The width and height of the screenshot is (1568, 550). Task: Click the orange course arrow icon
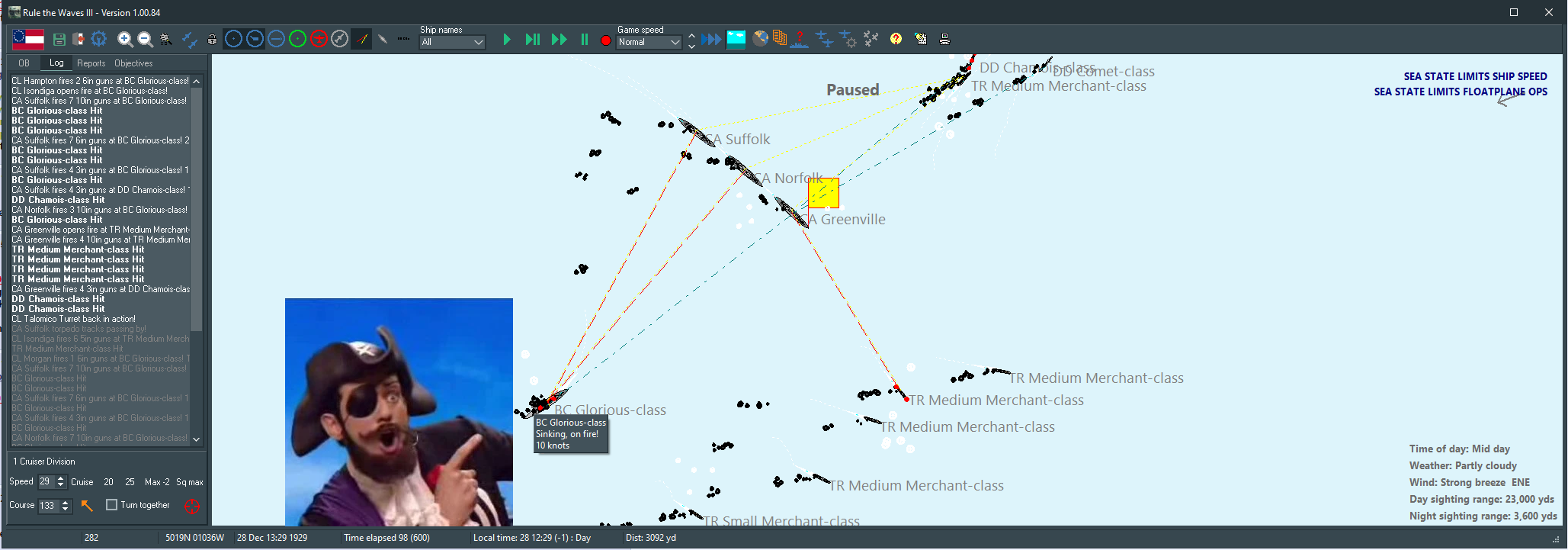pyautogui.click(x=87, y=505)
